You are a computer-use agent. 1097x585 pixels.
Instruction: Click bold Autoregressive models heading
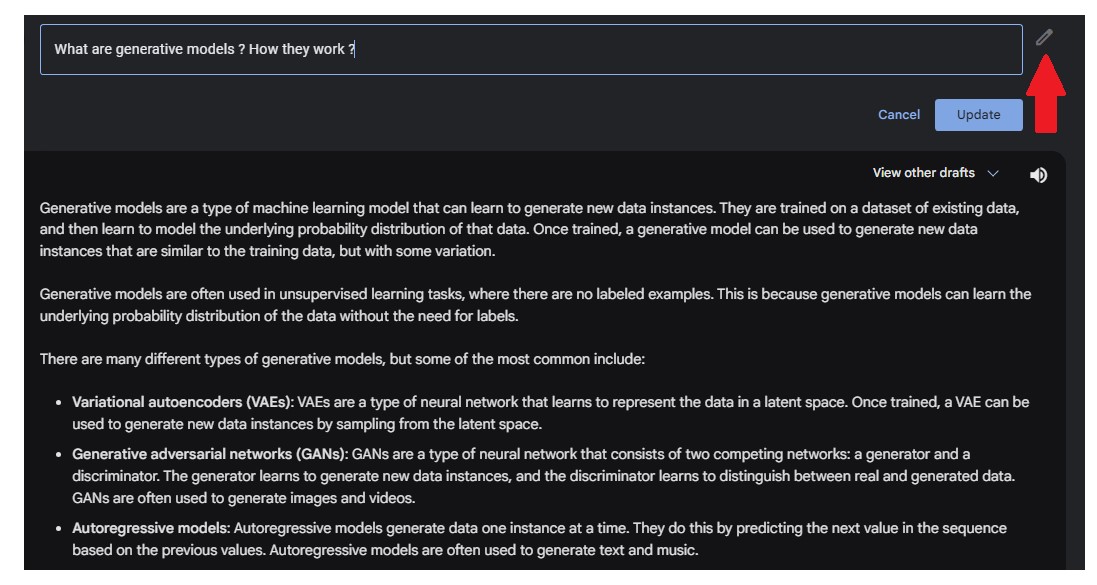coord(151,528)
